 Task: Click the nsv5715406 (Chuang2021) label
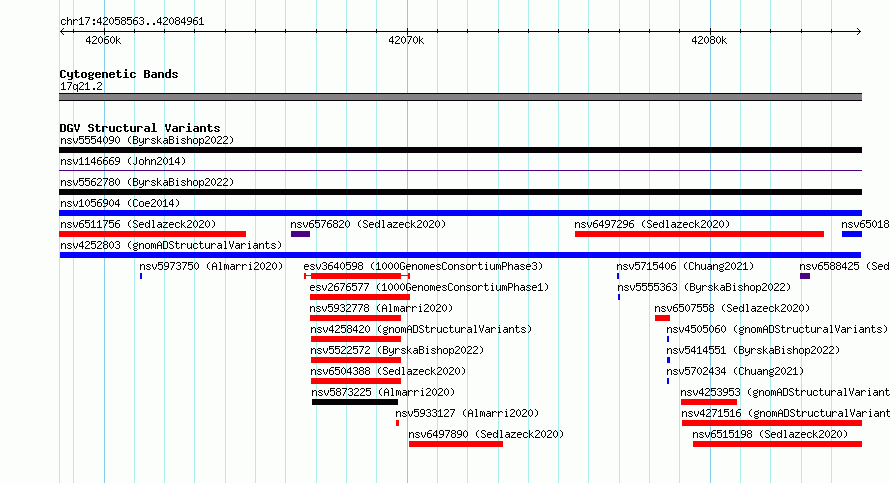pyautogui.click(x=685, y=266)
